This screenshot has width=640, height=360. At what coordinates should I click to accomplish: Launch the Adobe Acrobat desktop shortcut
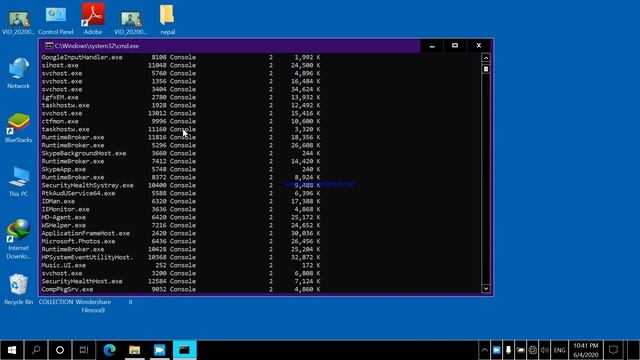[93, 18]
